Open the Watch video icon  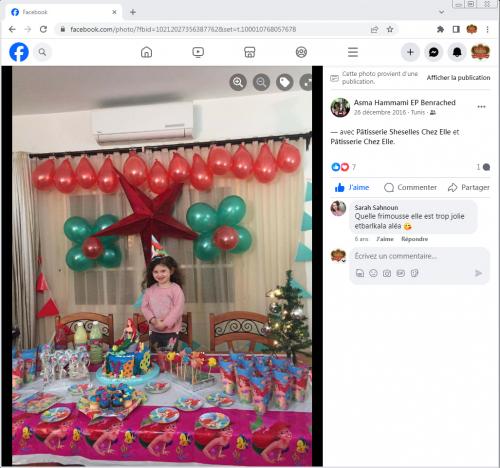click(x=198, y=52)
